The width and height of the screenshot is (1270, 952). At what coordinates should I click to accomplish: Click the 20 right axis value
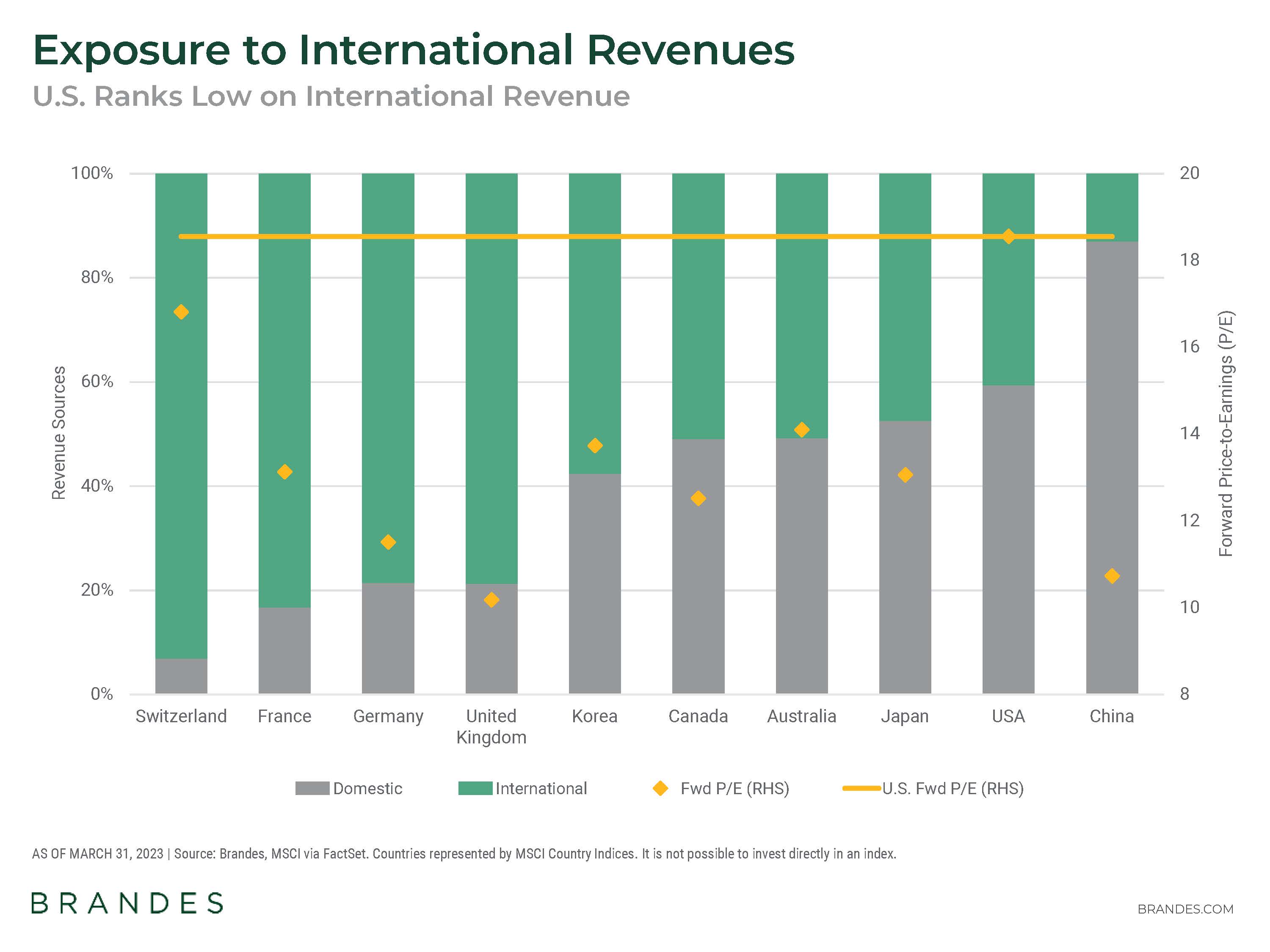pos(1190,173)
